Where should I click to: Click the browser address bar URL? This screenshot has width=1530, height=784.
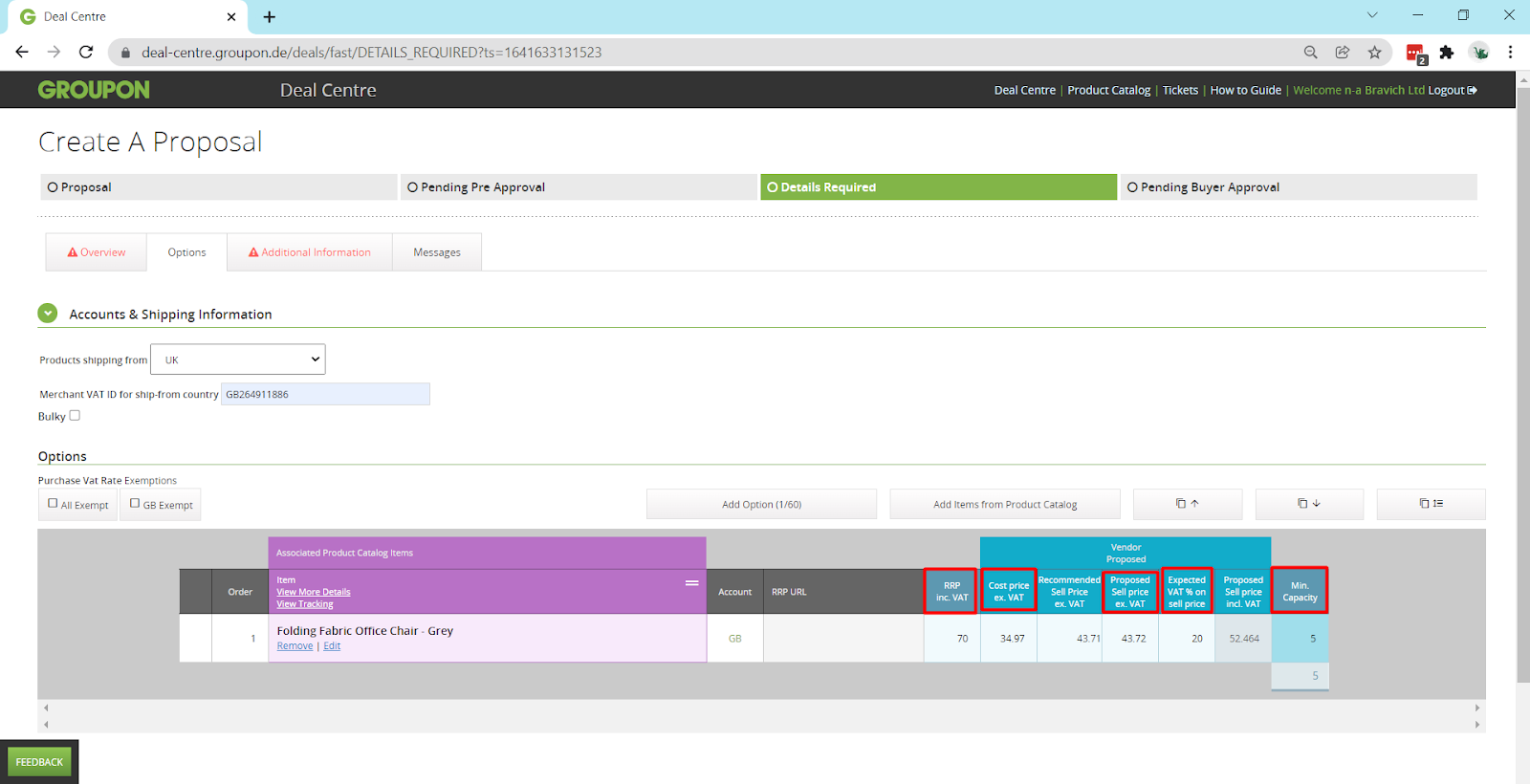point(372,53)
